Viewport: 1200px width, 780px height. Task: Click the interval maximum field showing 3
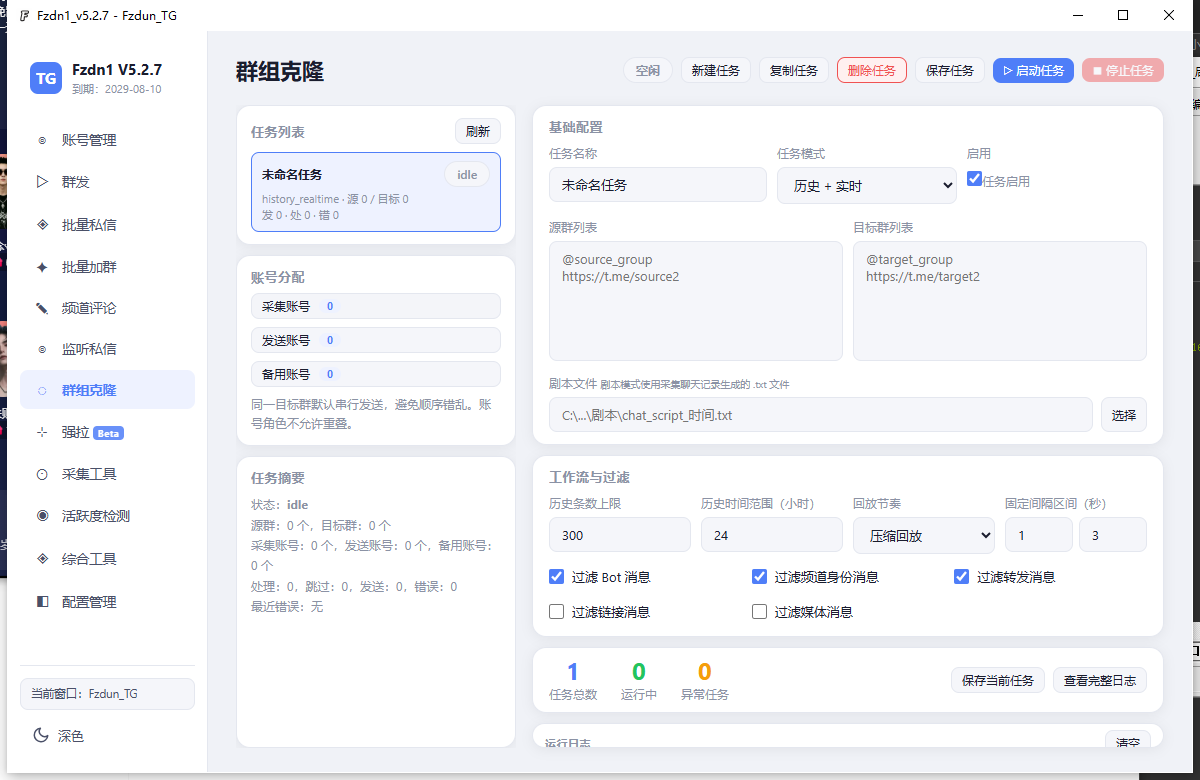[x=1113, y=535]
